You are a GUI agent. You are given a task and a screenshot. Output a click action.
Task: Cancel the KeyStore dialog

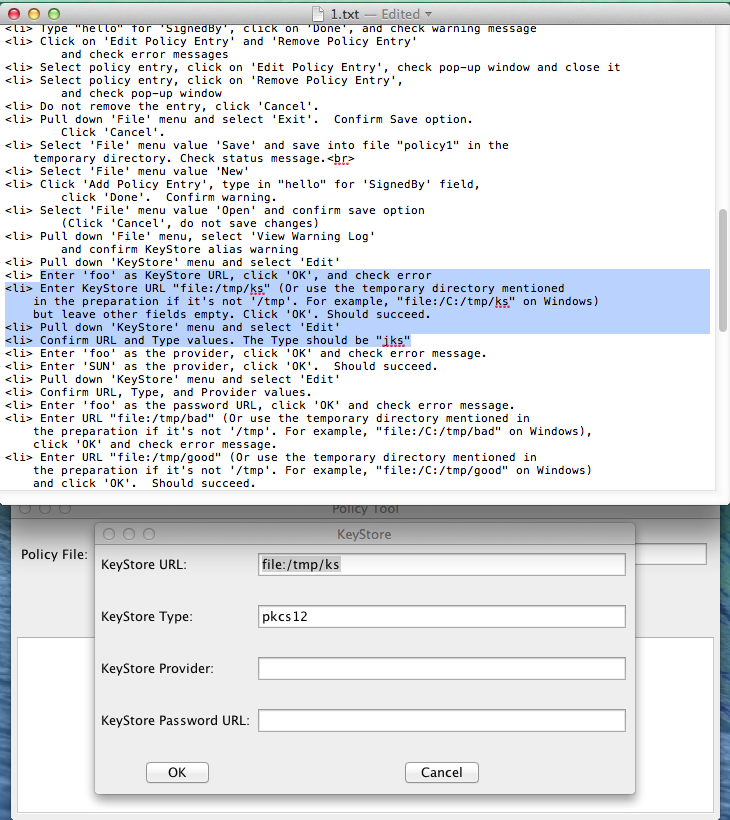(x=441, y=772)
